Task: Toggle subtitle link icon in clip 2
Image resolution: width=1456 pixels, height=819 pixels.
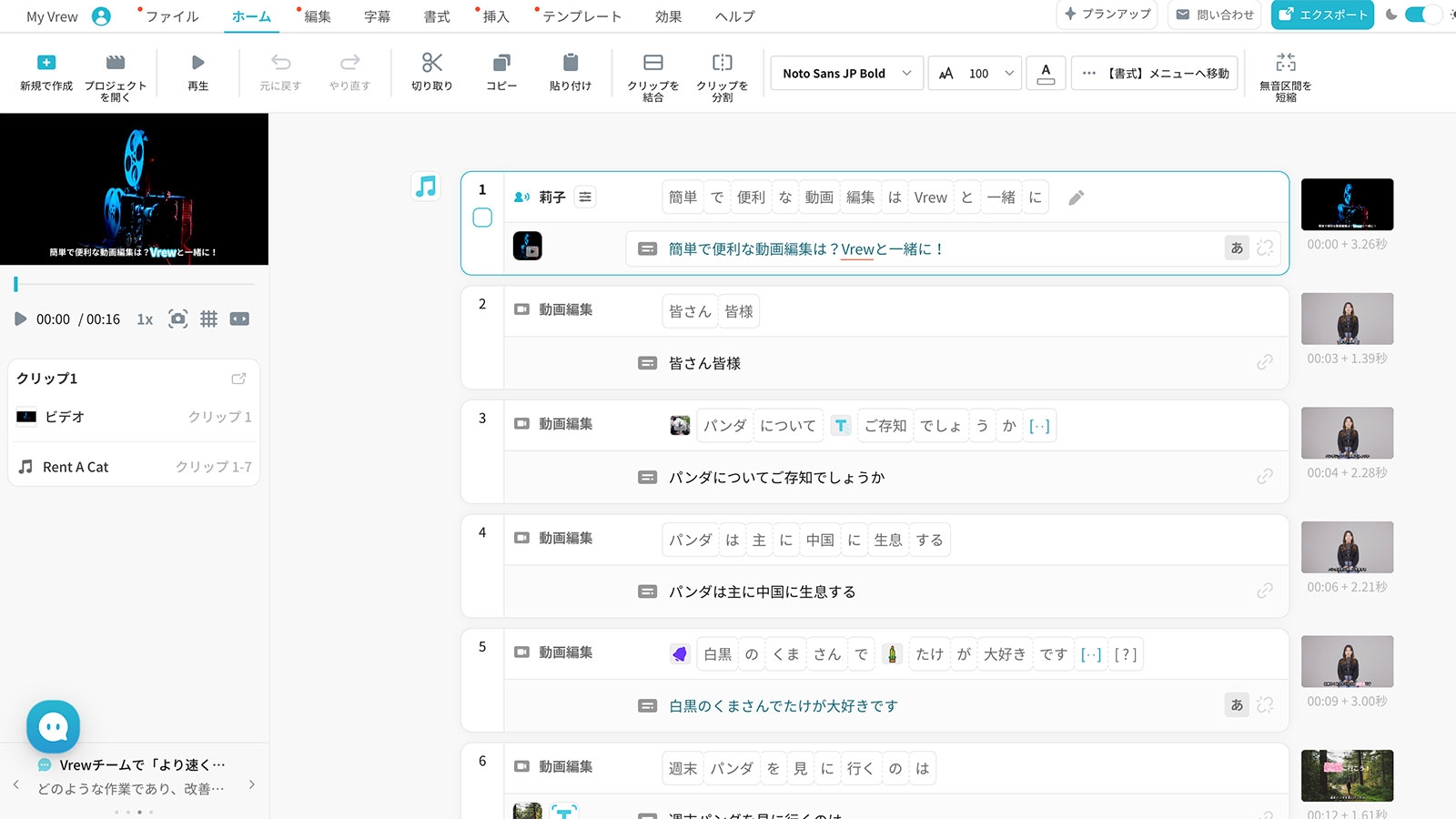Action: (x=1265, y=362)
